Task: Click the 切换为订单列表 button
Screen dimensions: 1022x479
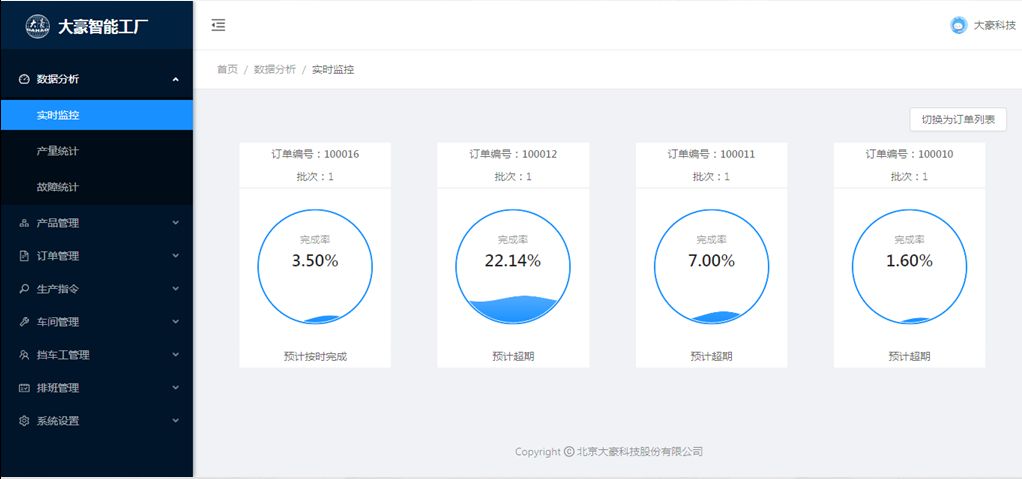Action: 957,119
